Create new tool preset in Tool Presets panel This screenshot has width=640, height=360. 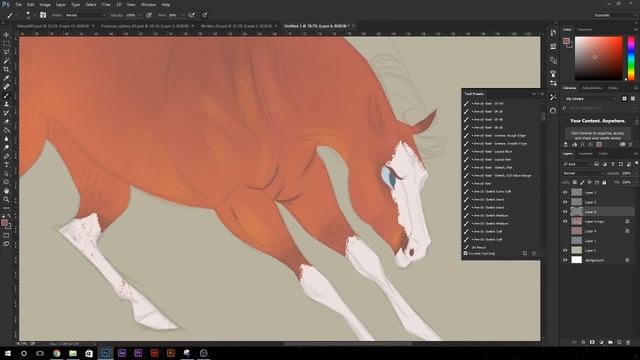(x=525, y=253)
